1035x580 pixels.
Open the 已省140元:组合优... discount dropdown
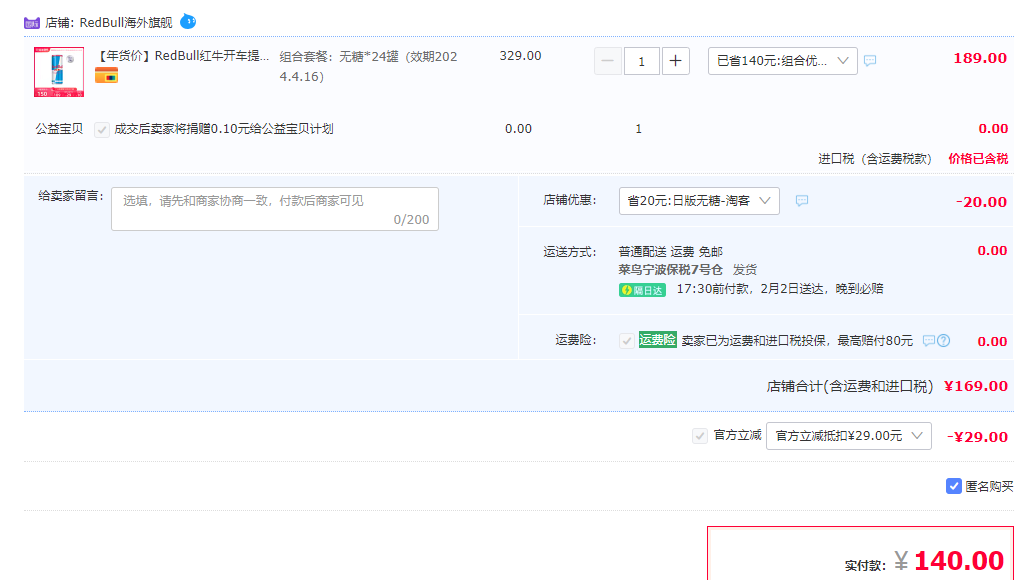[x=782, y=61]
